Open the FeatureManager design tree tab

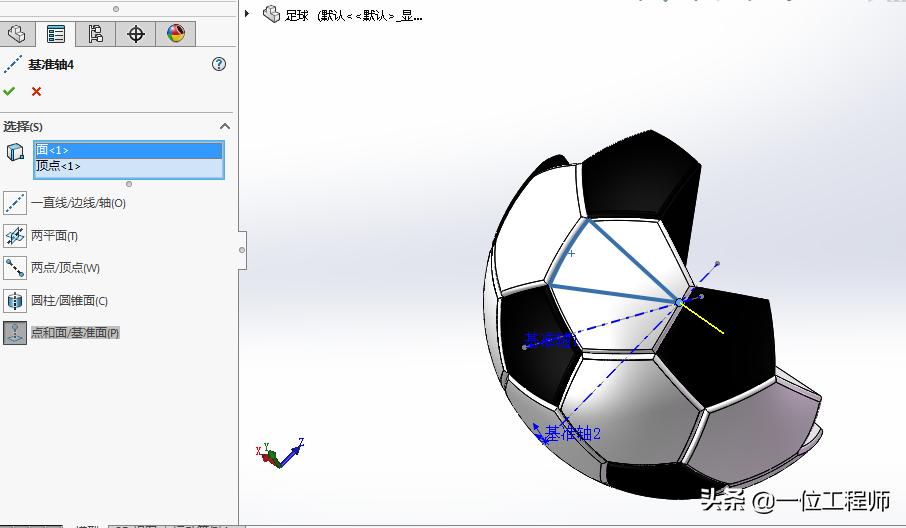17,34
